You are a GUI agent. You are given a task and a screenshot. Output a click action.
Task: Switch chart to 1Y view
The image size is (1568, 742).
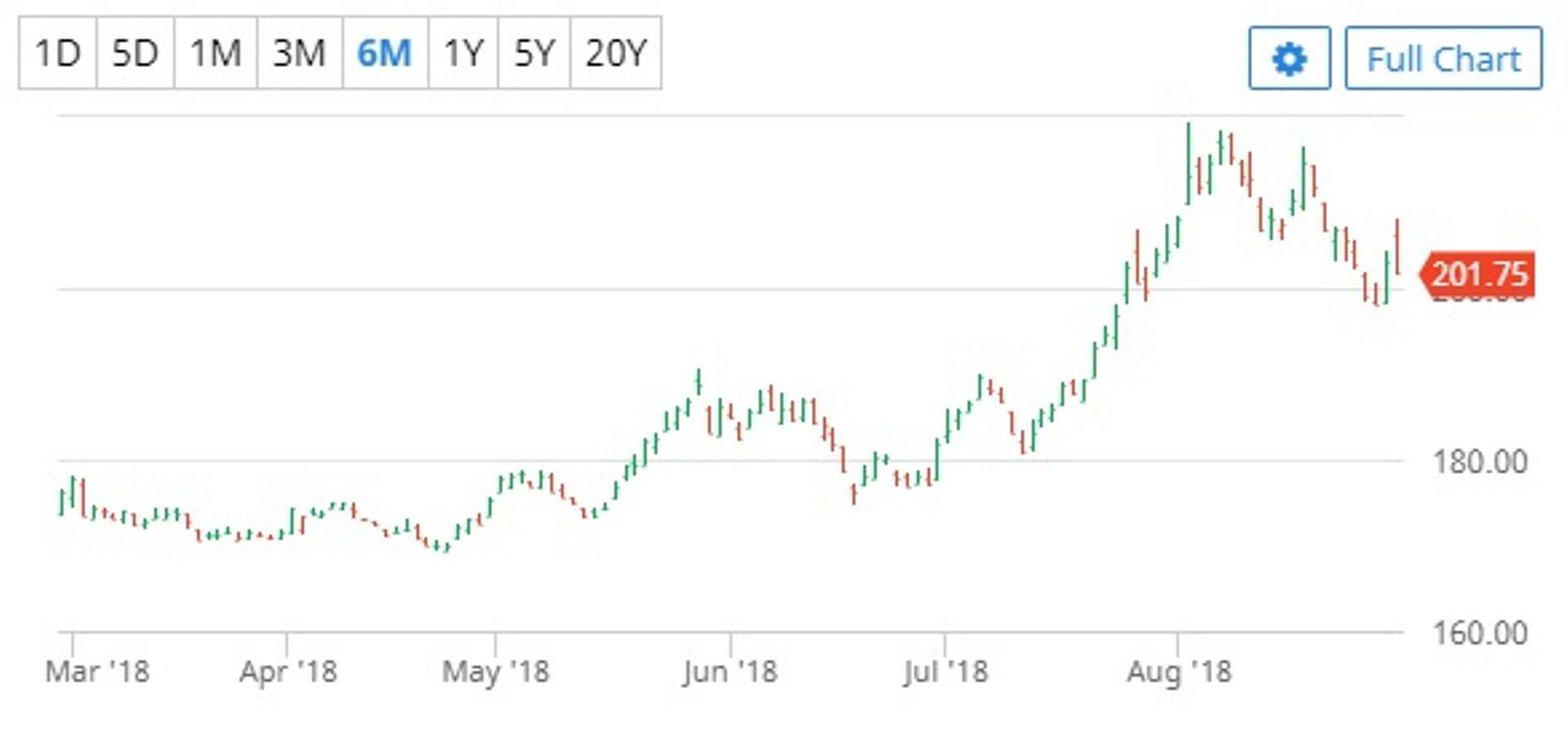click(x=463, y=53)
